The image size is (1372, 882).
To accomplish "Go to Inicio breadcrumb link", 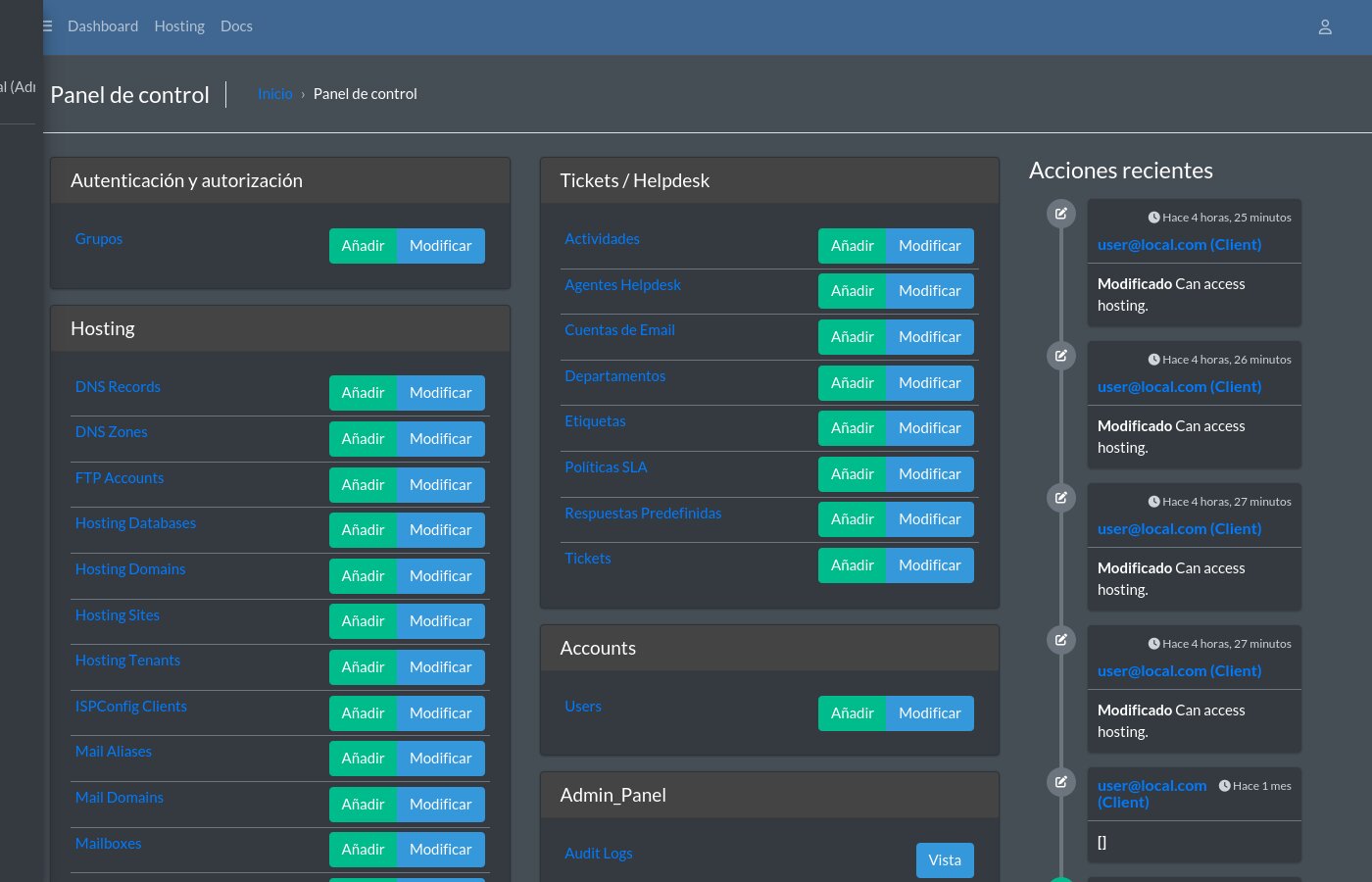I will tap(275, 94).
